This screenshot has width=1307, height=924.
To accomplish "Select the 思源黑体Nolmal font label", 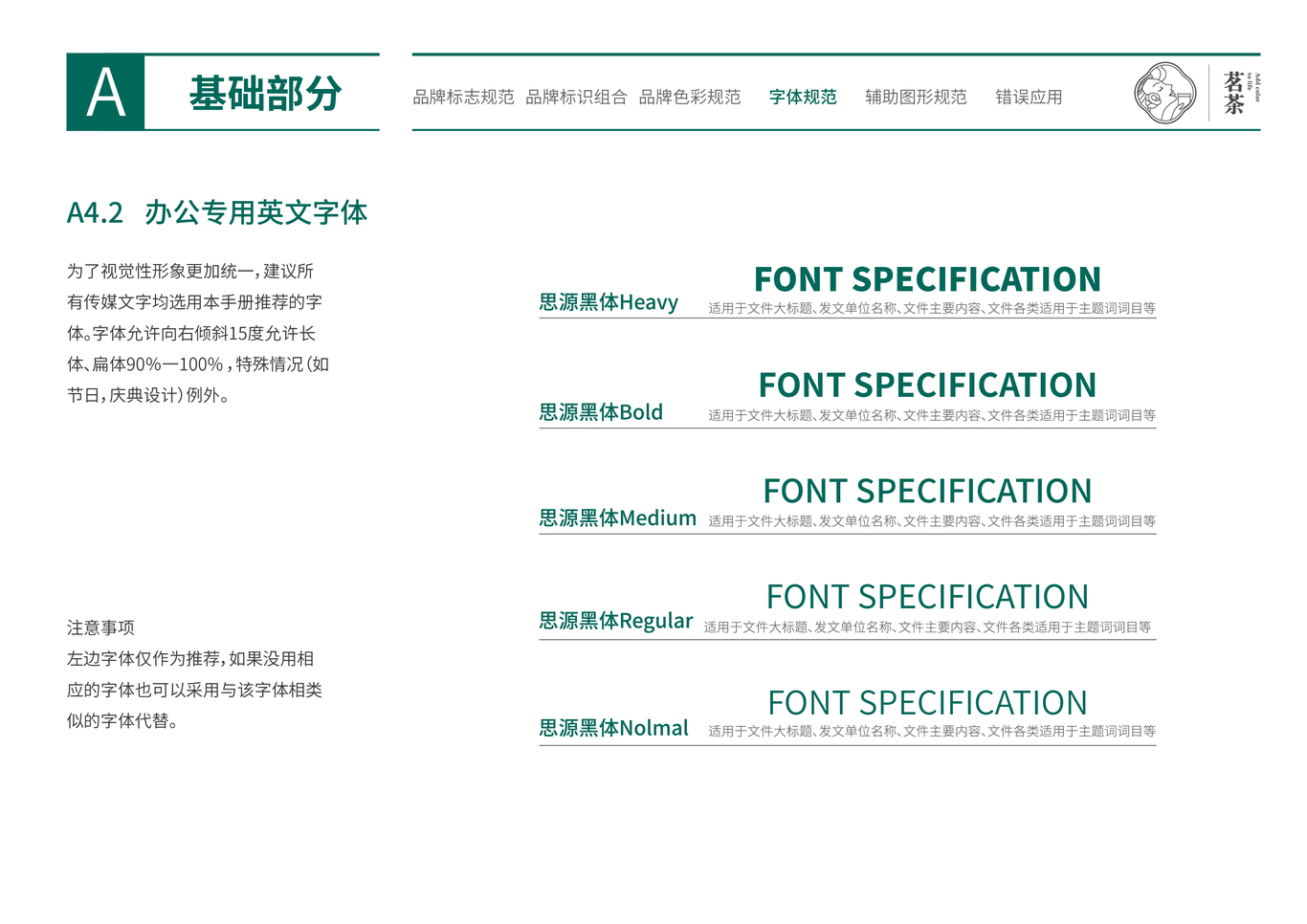I will click(613, 728).
